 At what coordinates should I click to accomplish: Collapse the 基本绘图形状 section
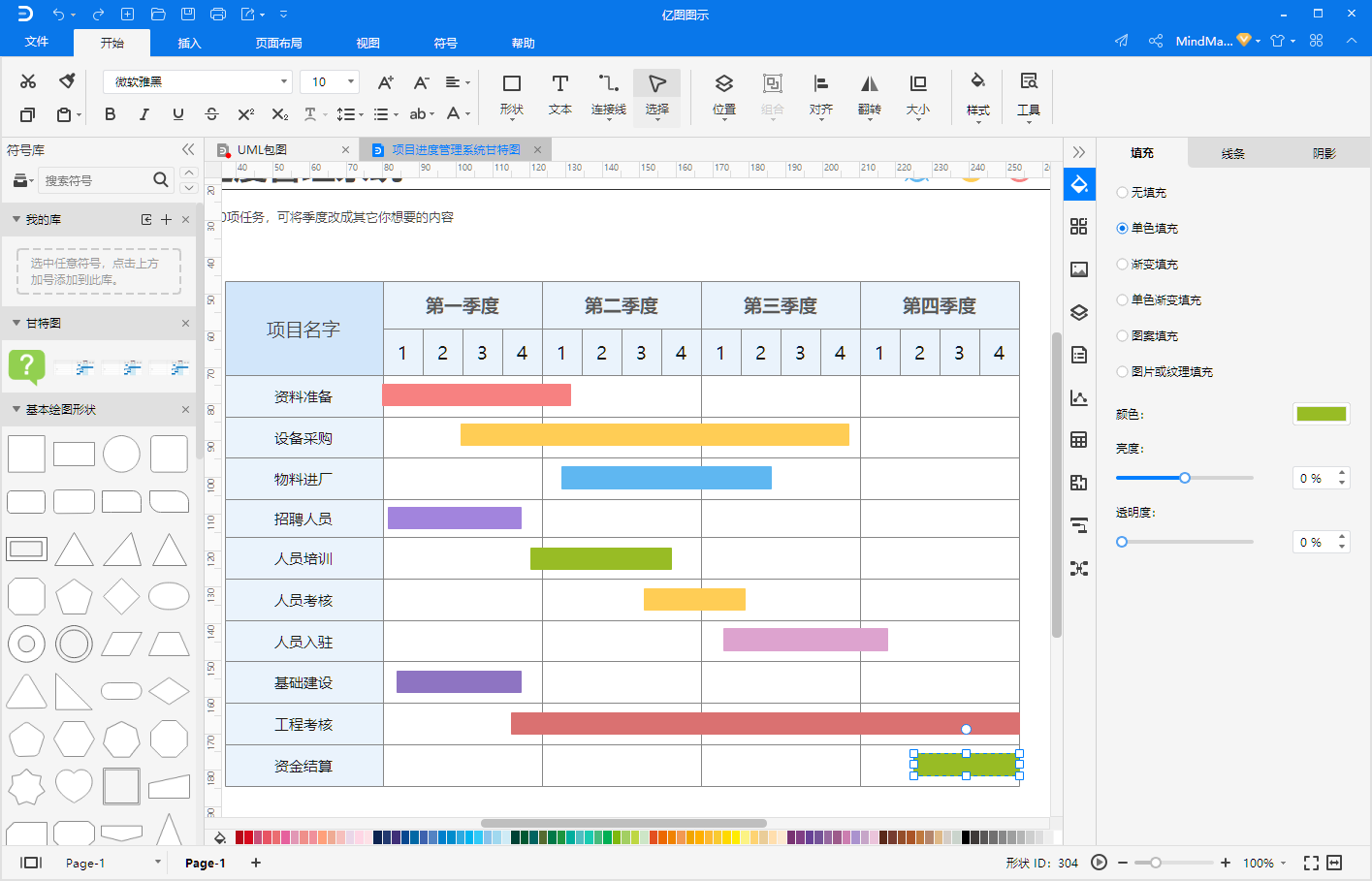tap(16, 409)
